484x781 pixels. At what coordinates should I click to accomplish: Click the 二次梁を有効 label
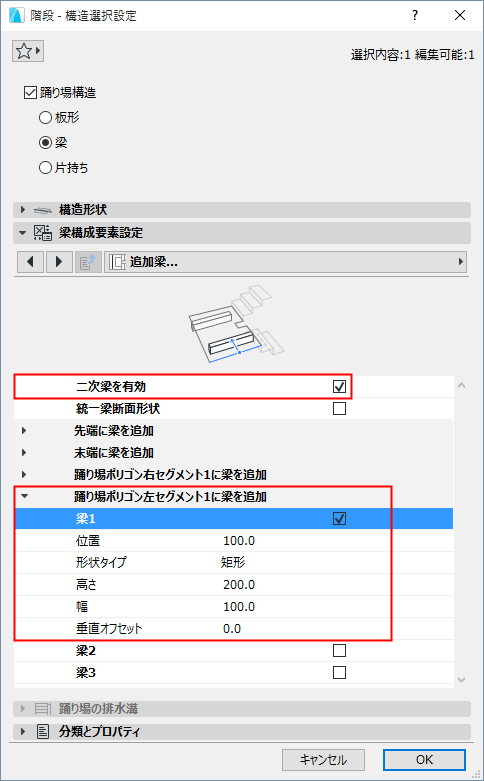(x=111, y=387)
